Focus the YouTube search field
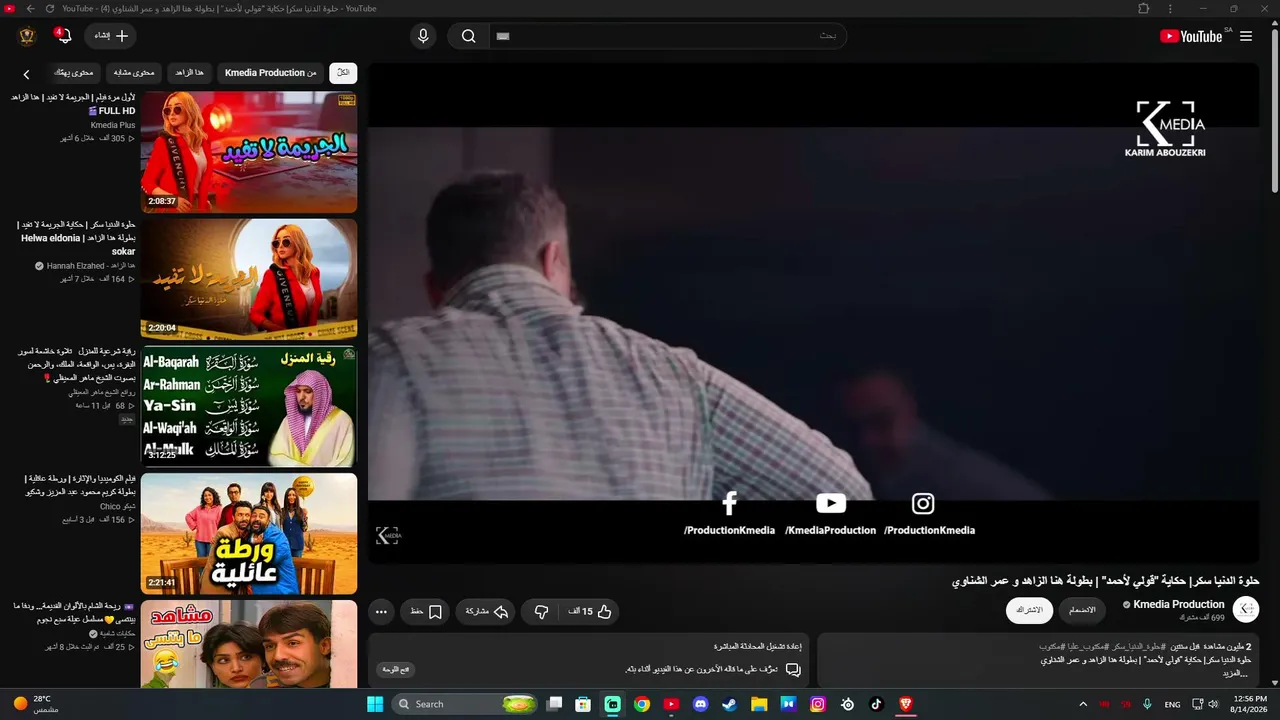1280x720 pixels. tap(667, 36)
